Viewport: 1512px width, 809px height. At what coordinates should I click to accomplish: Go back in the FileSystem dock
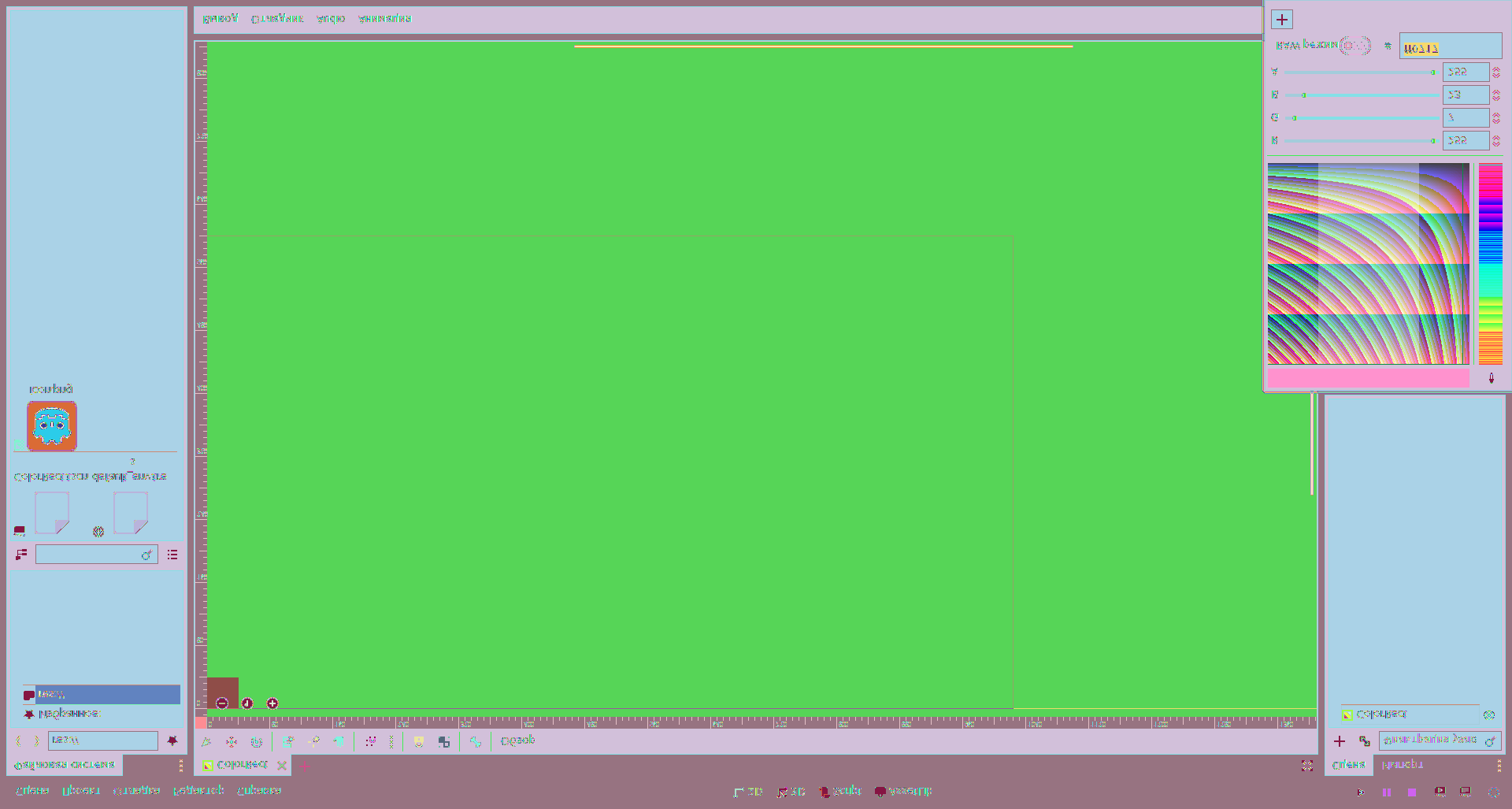point(20,740)
